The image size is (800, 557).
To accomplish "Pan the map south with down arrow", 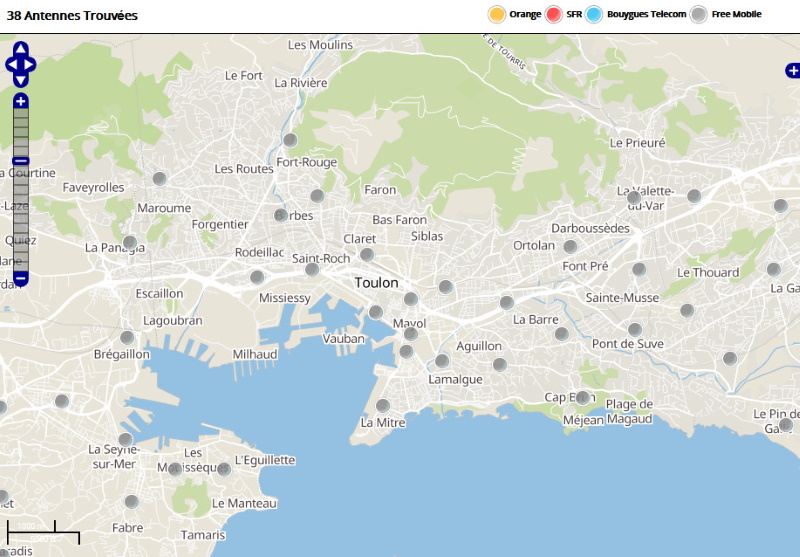I will point(20,80).
